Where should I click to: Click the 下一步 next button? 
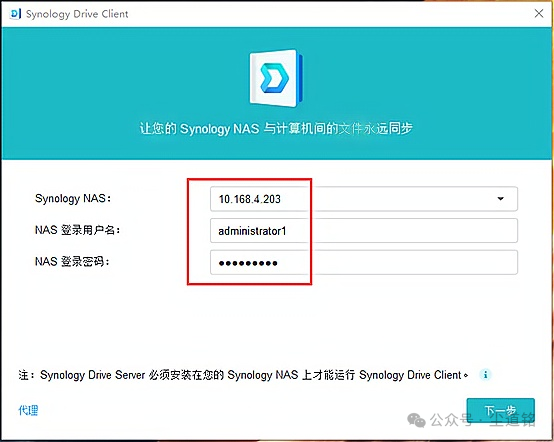(500, 411)
